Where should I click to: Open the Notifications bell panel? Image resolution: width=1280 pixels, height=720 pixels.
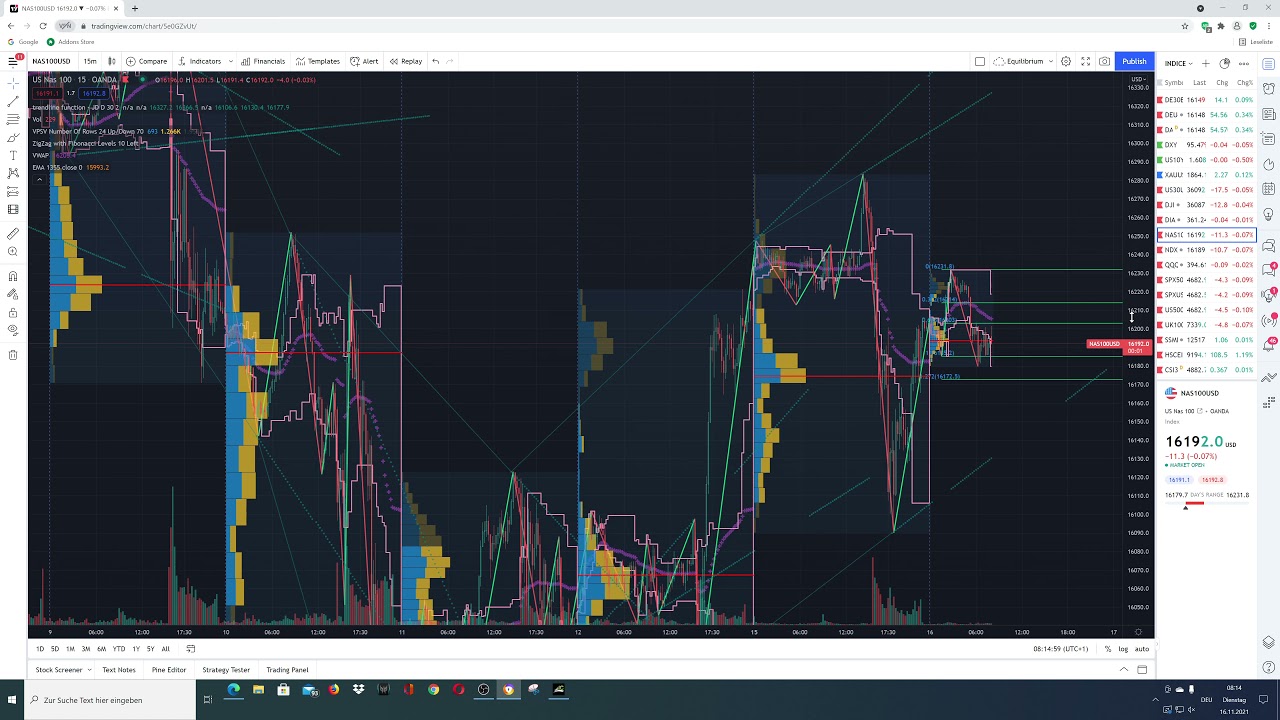[1269, 347]
